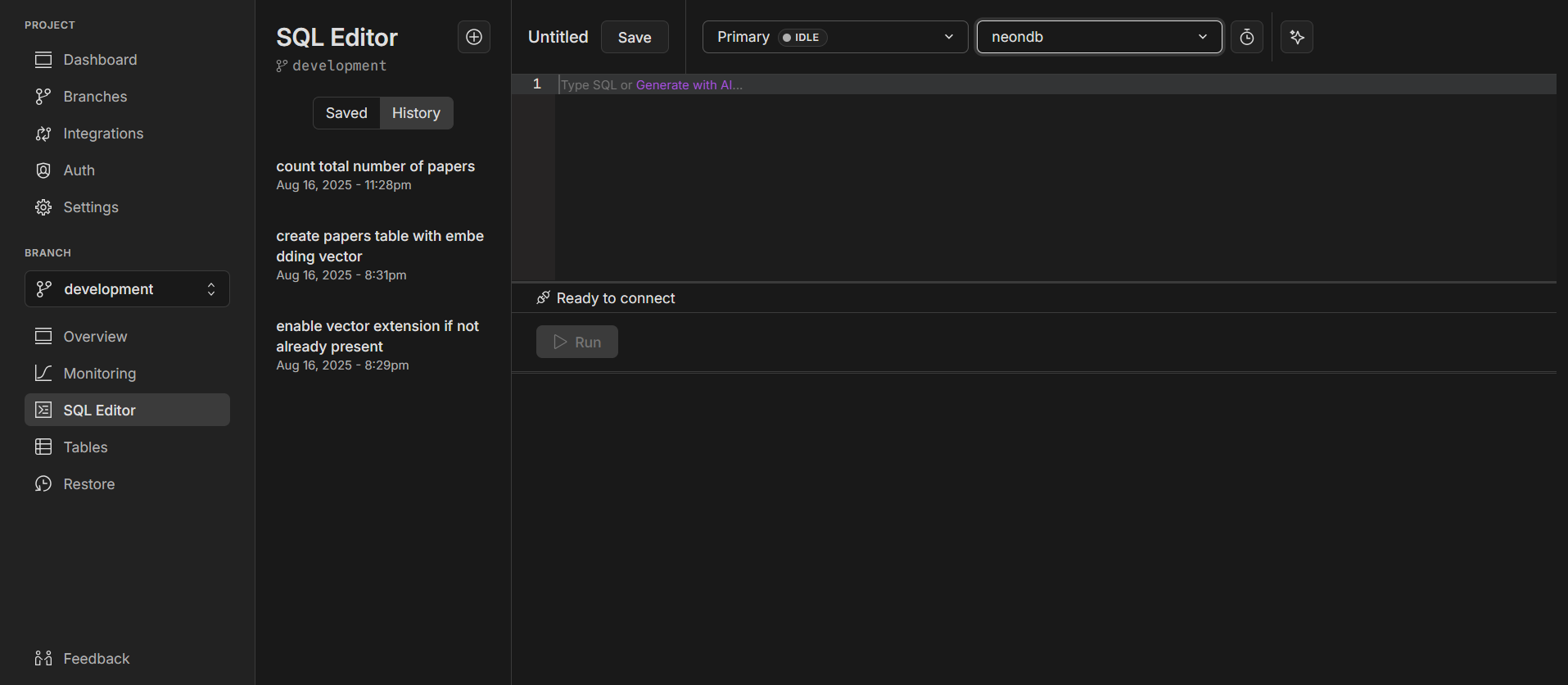Viewport: 1568px width, 685px height.
Task: Open 'count total number of papers' query
Action: tap(376, 166)
